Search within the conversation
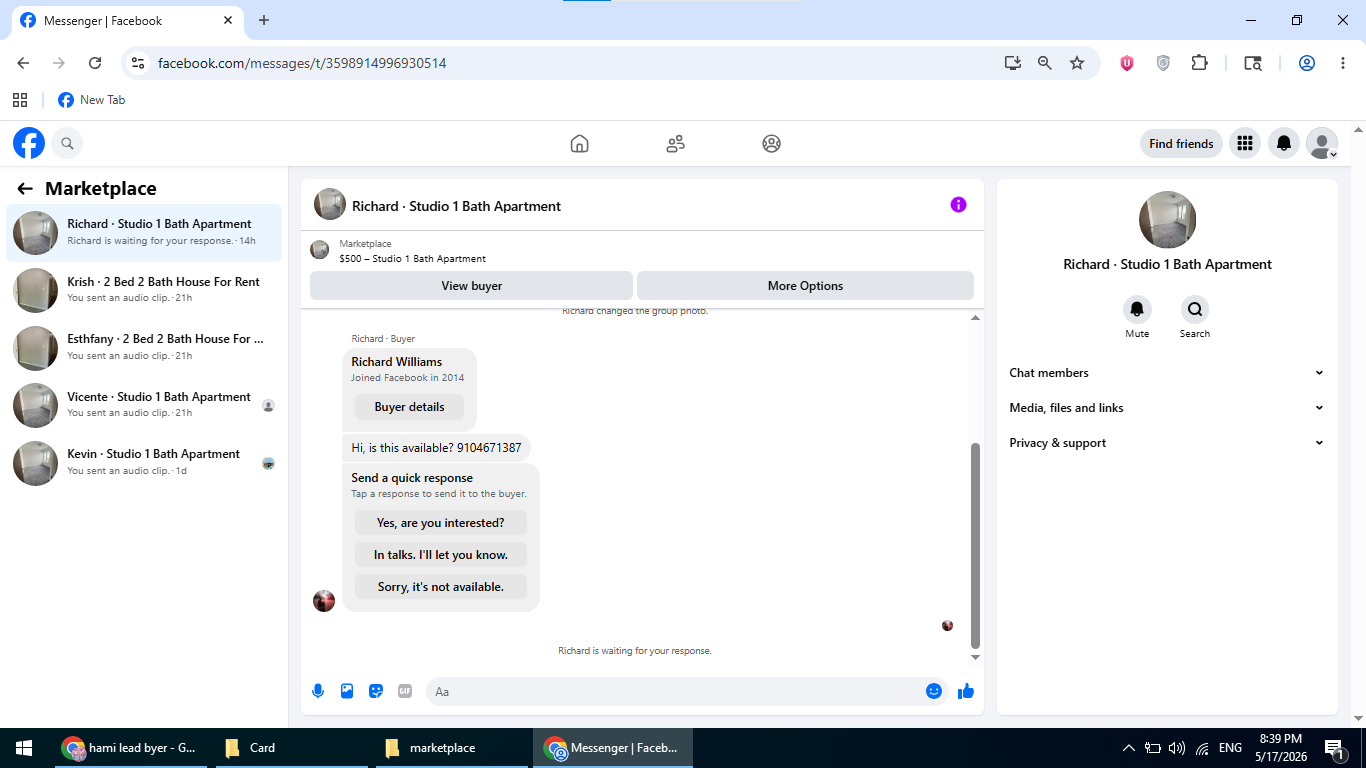This screenshot has width=1366, height=768. pos(1195,309)
